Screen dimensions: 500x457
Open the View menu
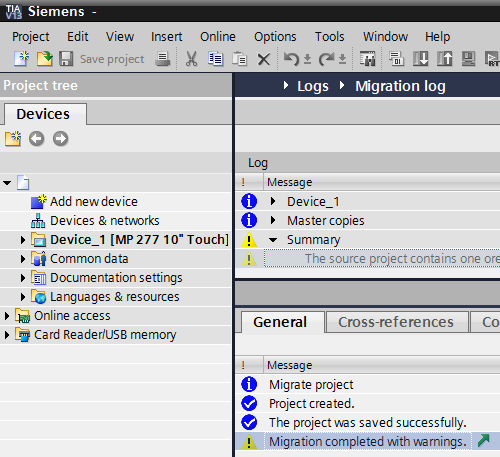click(120, 37)
